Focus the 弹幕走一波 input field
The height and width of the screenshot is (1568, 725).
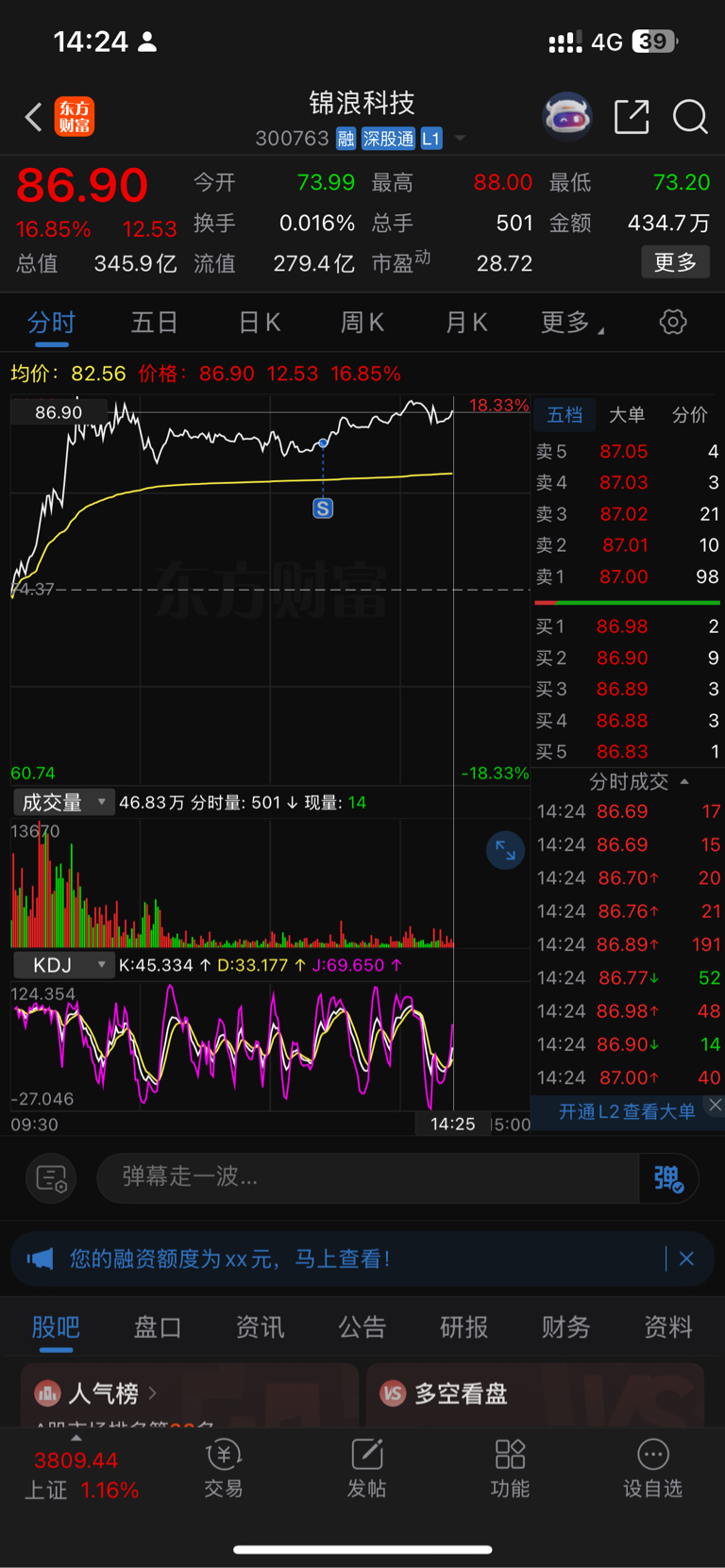[x=368, y=1177]
